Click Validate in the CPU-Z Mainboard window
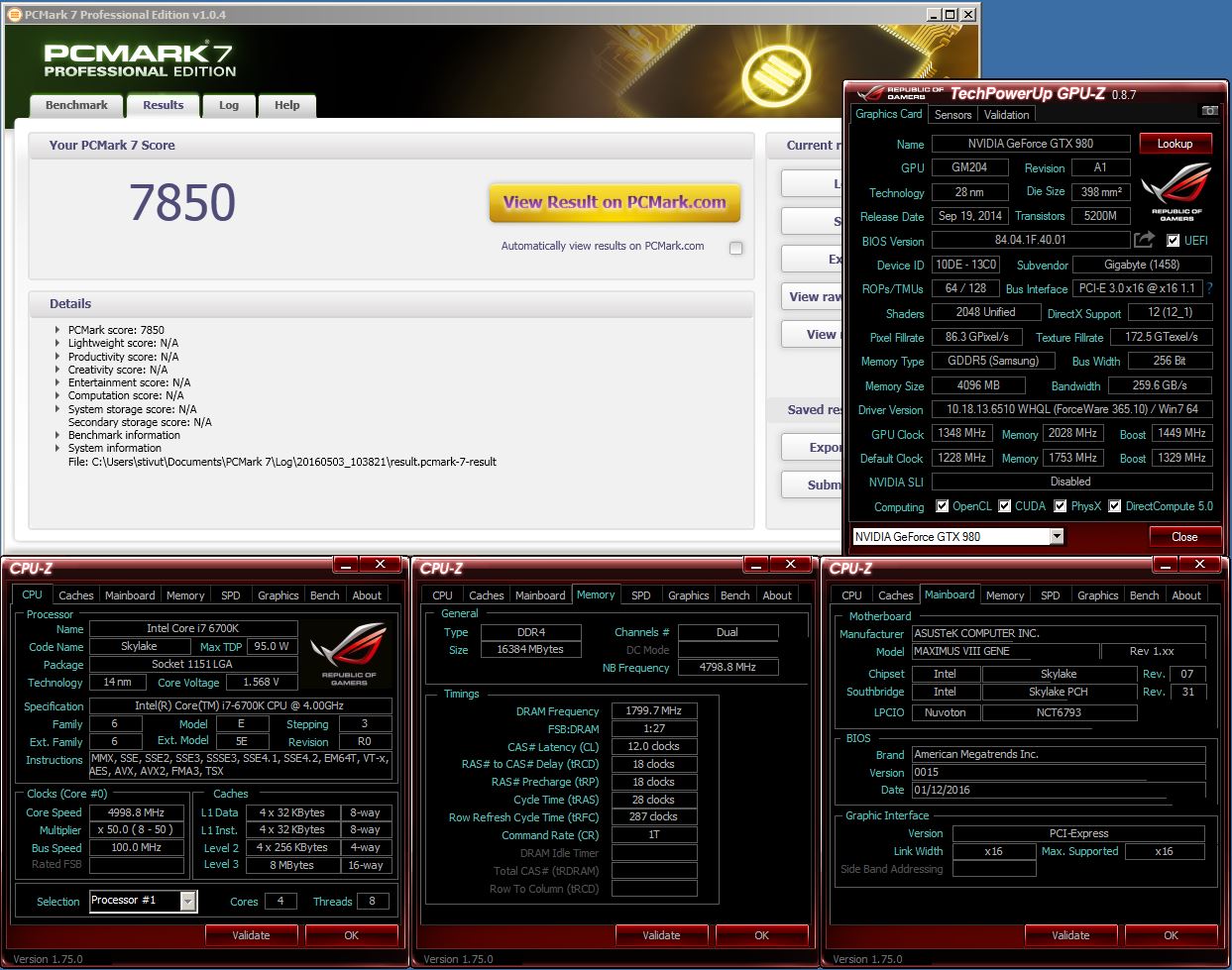Image resolution: width=1232 pixels, height=970 pixels. coord(1070,935)
